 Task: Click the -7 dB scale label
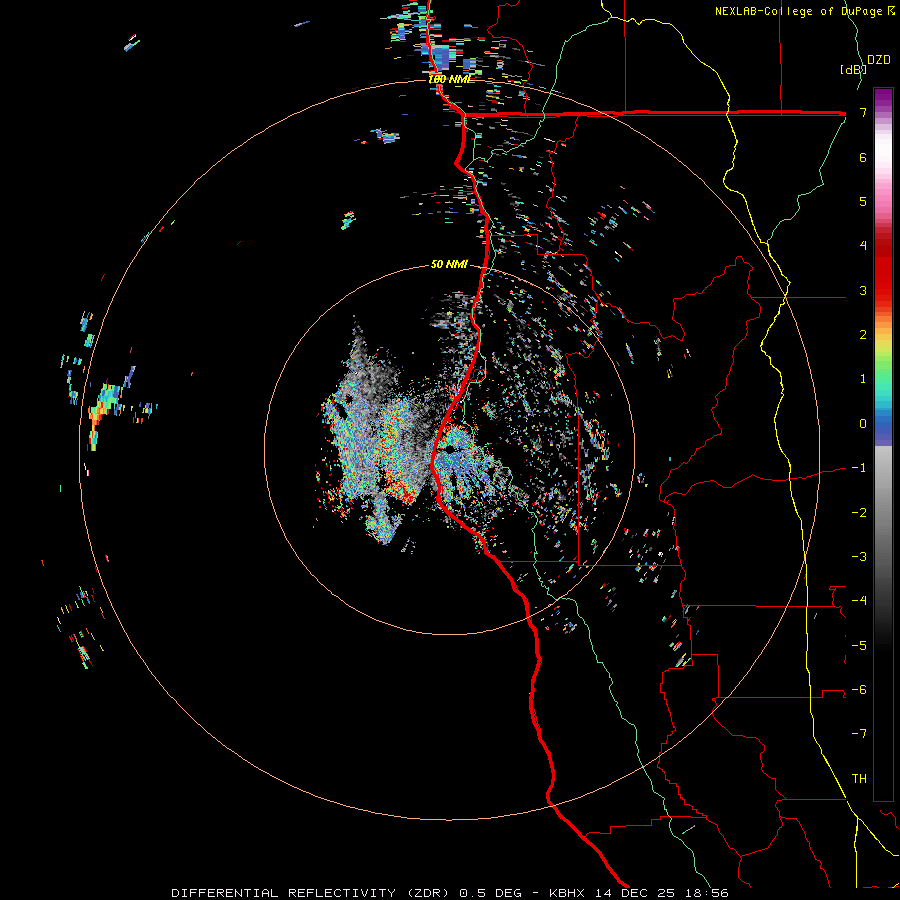point(859,734)
